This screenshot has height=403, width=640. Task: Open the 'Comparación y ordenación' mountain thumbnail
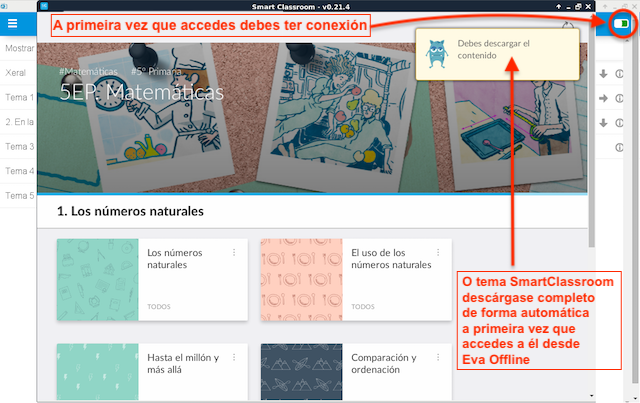tap(302, 372)
